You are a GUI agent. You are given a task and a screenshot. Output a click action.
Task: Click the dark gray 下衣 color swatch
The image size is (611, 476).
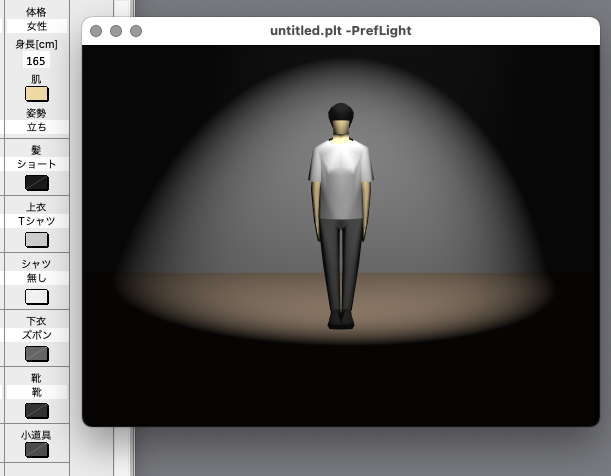pos(37,354)
